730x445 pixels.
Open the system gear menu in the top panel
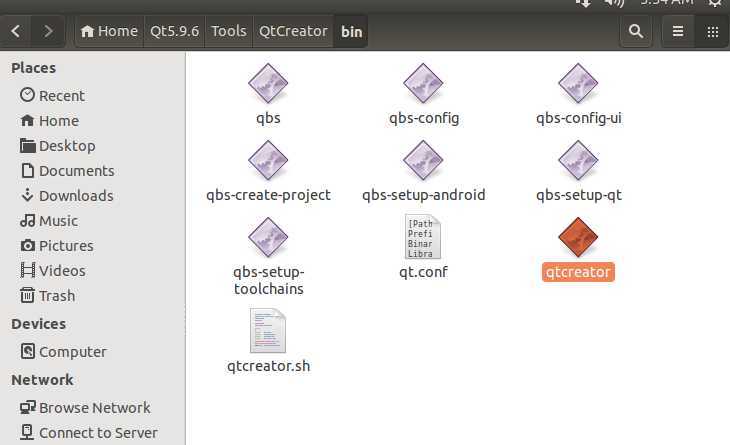715,3
